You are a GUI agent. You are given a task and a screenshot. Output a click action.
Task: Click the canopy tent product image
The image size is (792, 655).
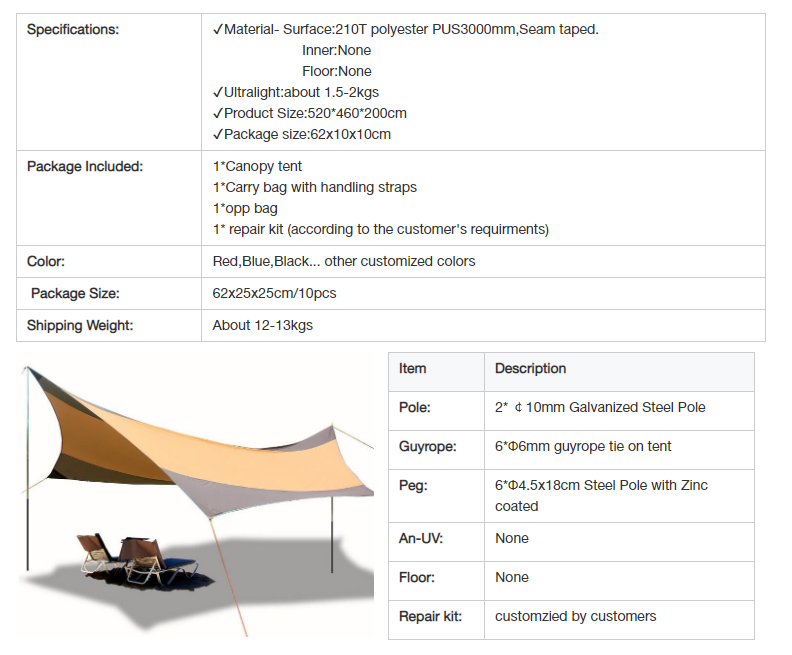pyautogui.click(x=196, y=496)
